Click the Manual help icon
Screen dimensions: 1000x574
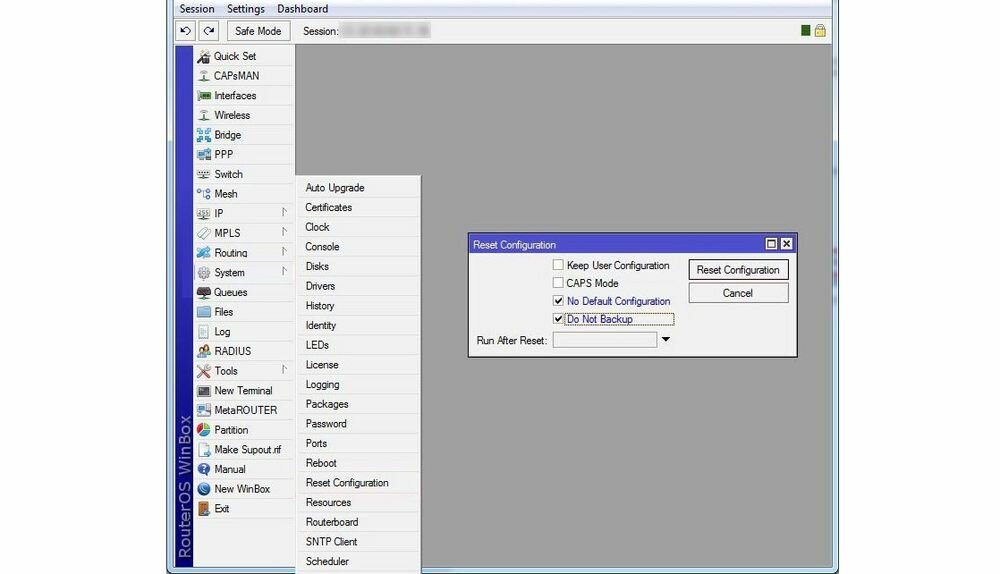203,469
